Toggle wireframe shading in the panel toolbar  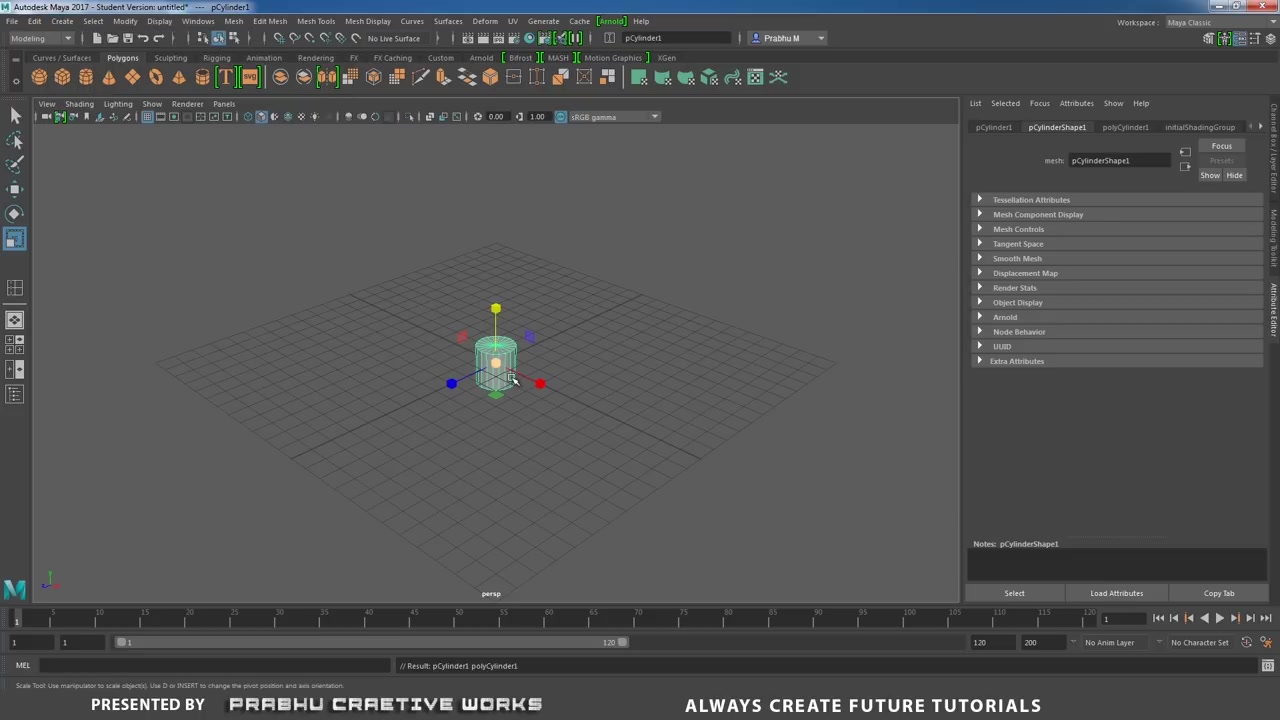tap(247, 117)
